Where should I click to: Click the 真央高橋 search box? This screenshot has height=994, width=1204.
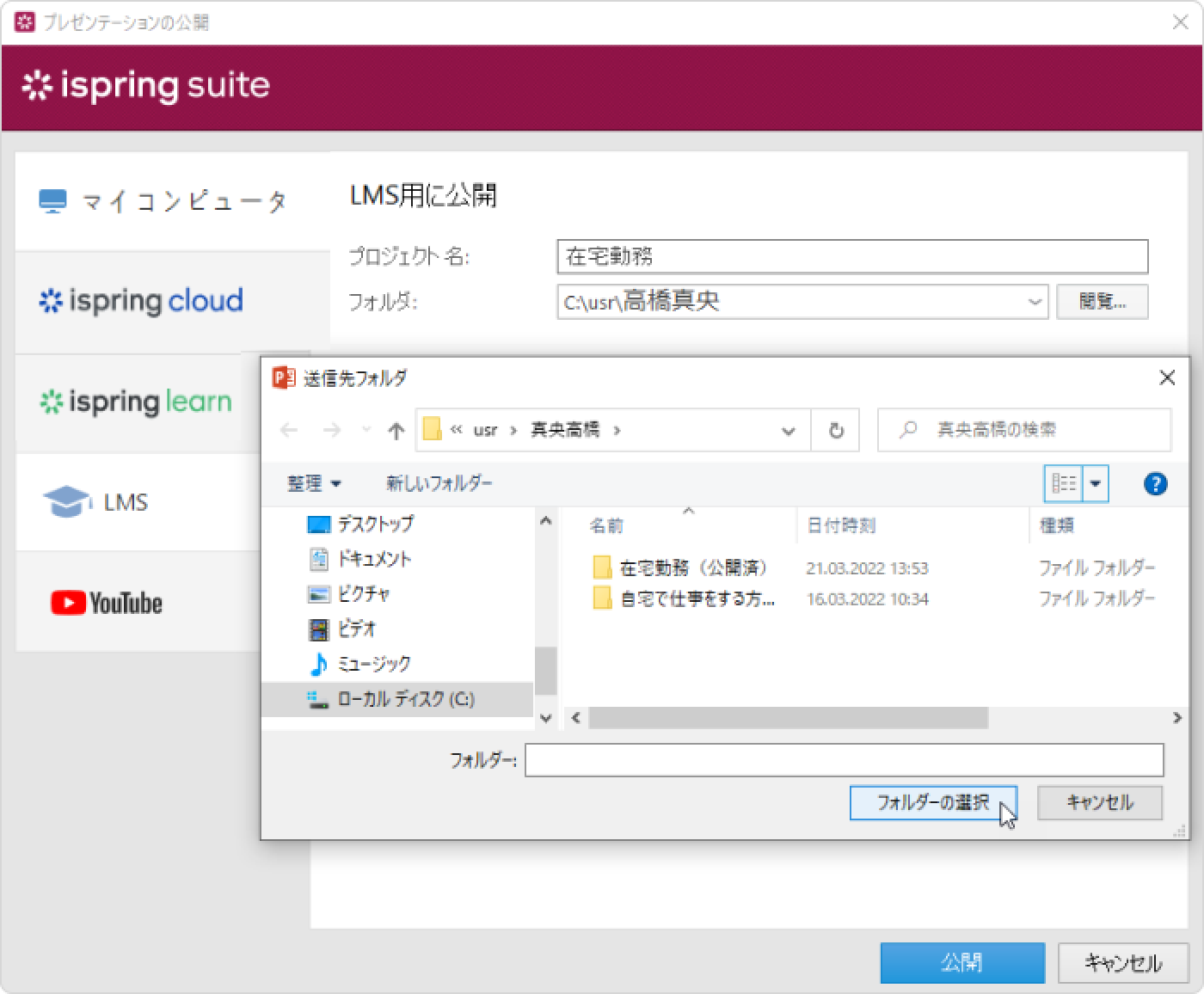pos(1024,430)
